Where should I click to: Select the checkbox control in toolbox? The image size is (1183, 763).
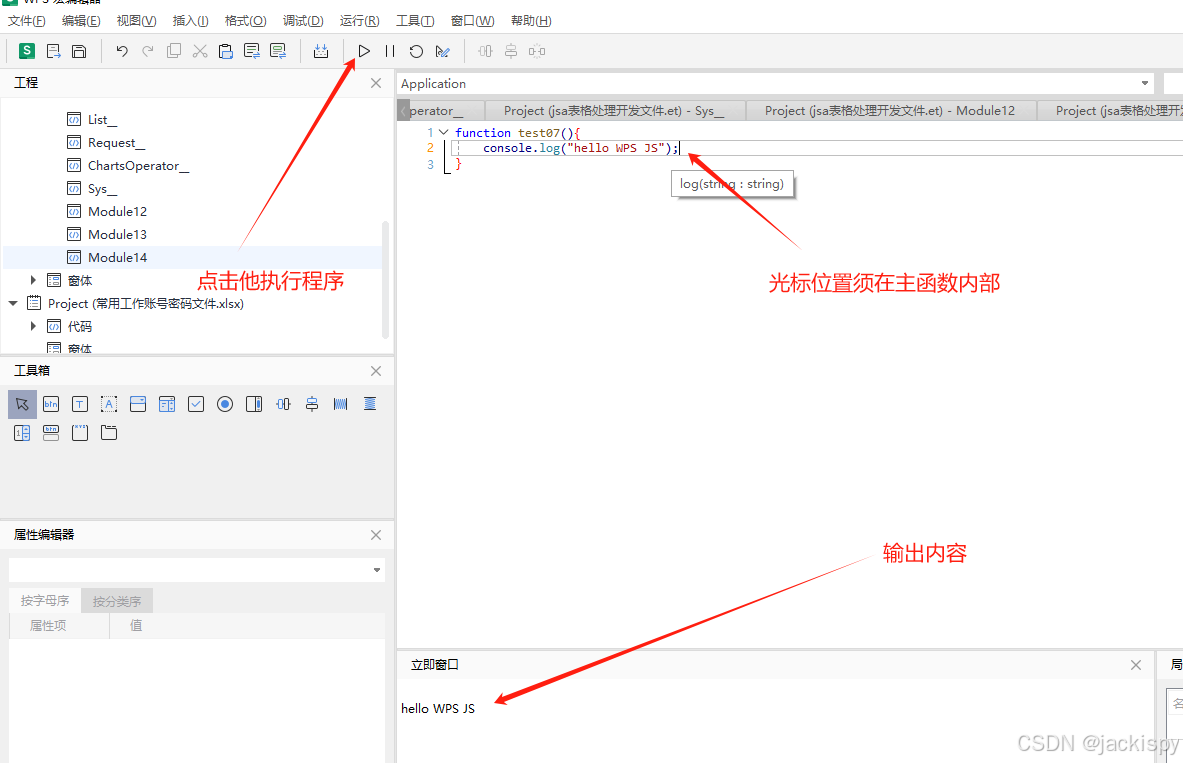[x=195, y=404]
